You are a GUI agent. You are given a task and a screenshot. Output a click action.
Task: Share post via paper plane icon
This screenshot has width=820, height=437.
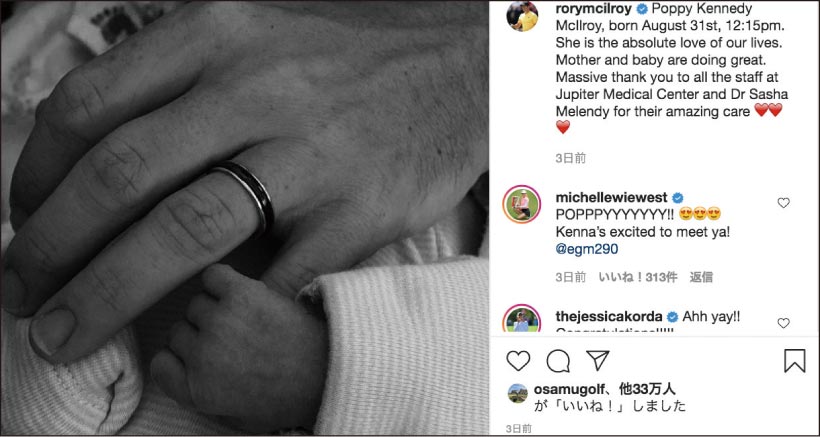click(x=597, y=361)
